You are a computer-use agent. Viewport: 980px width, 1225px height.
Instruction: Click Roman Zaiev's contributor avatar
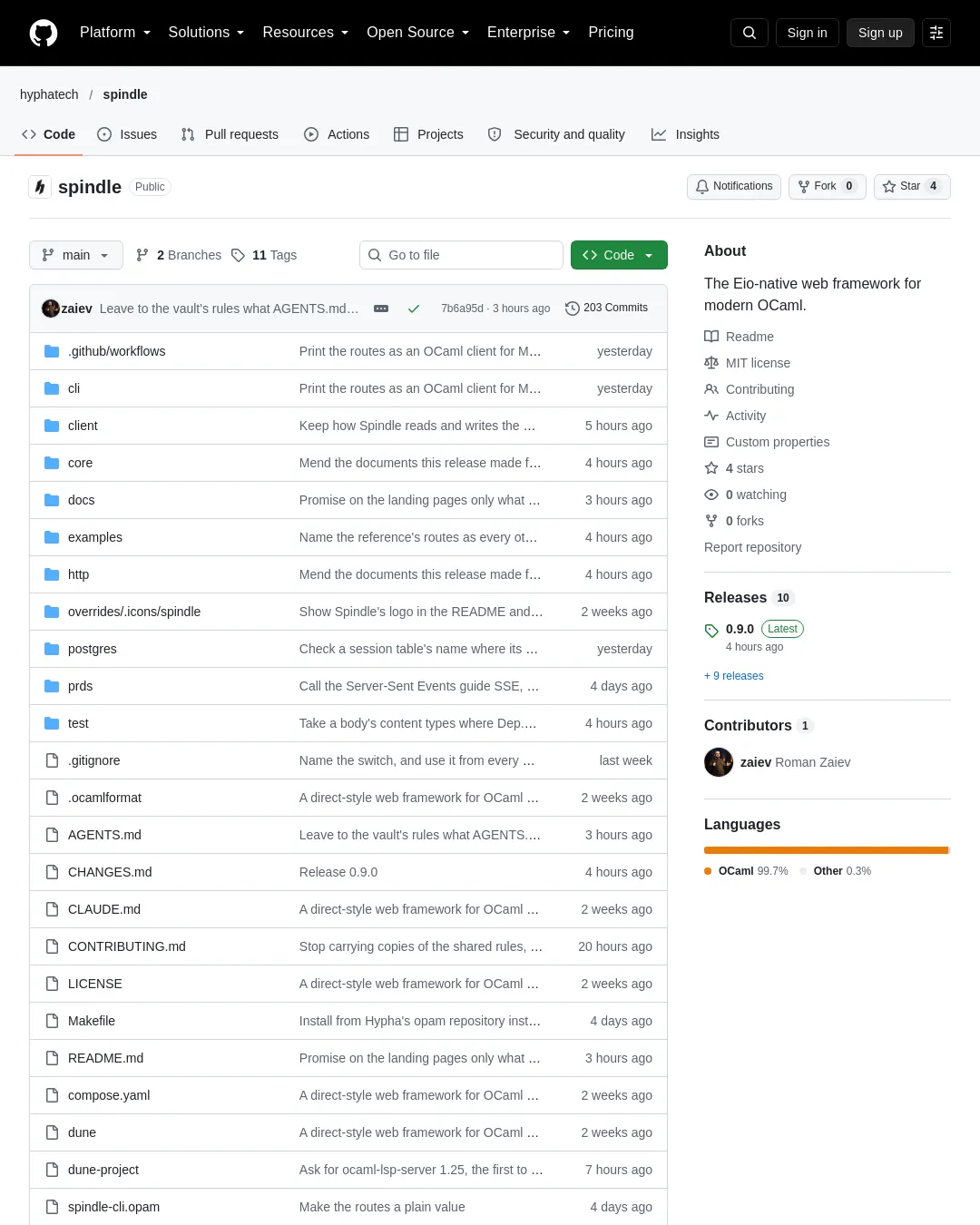[719, 762]
